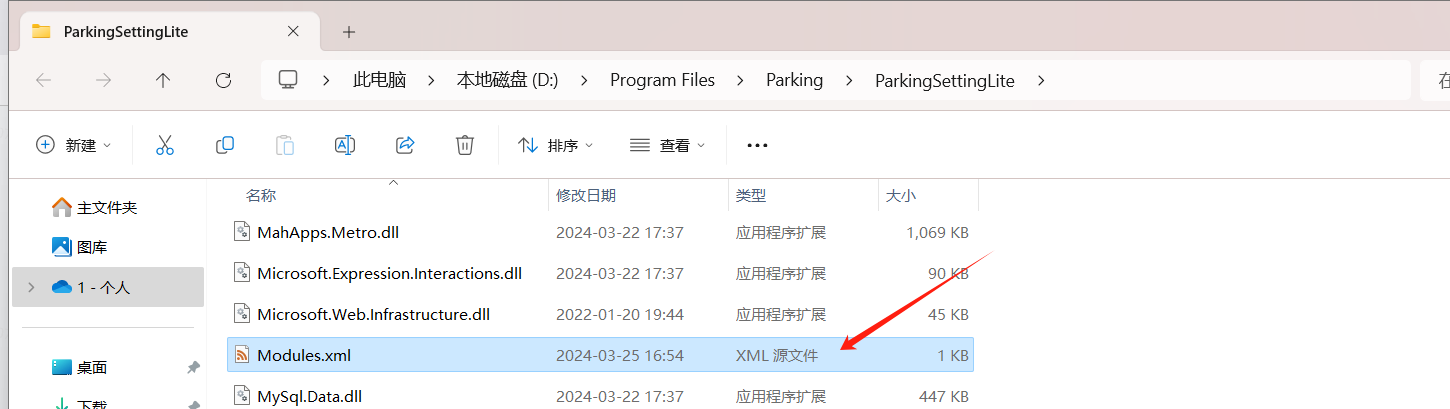
Task: Open 主文件夹 in navigation pane
Action: [x=107, y=207]
